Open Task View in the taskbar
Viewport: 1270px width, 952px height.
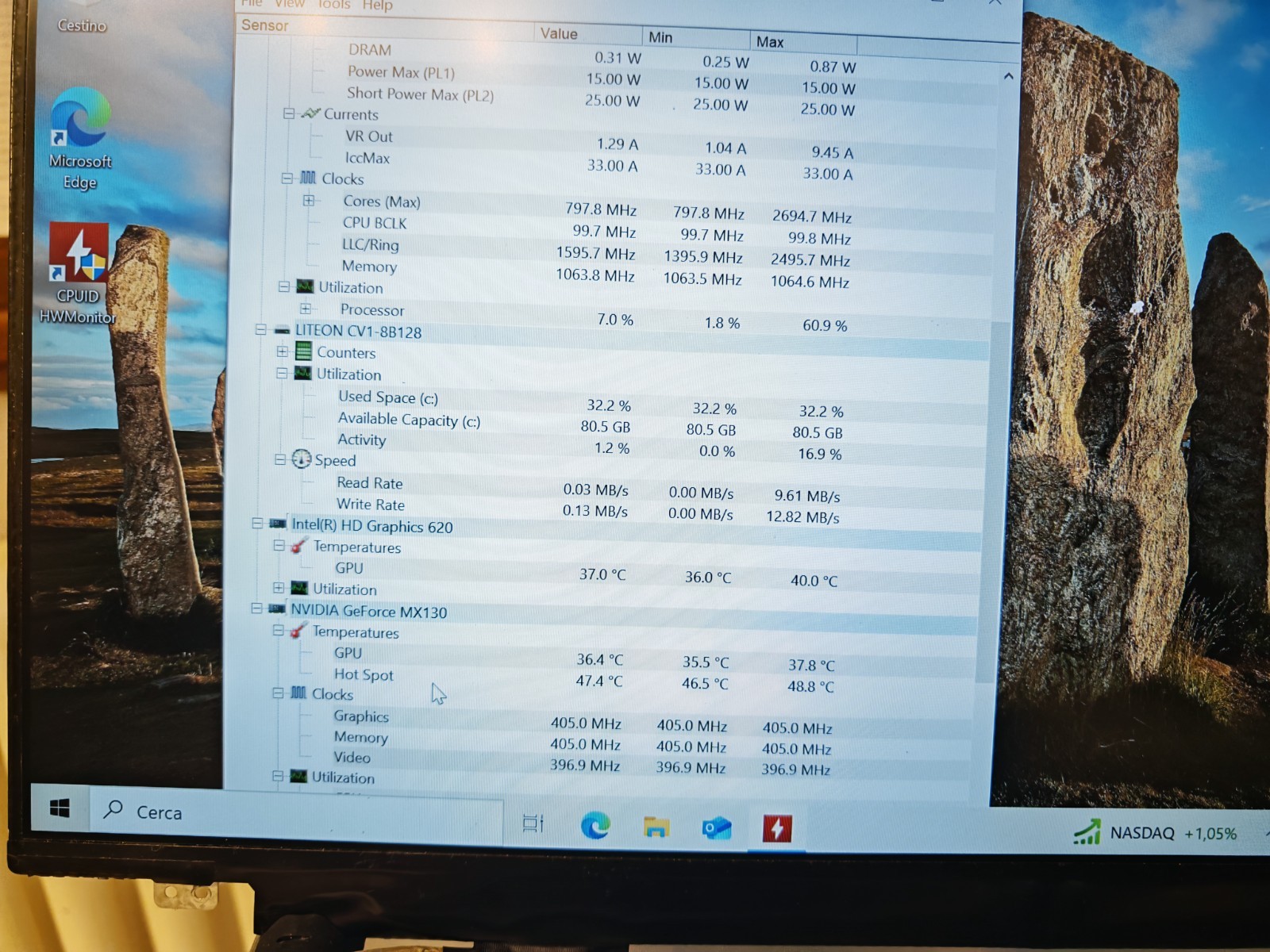[533, 823]
